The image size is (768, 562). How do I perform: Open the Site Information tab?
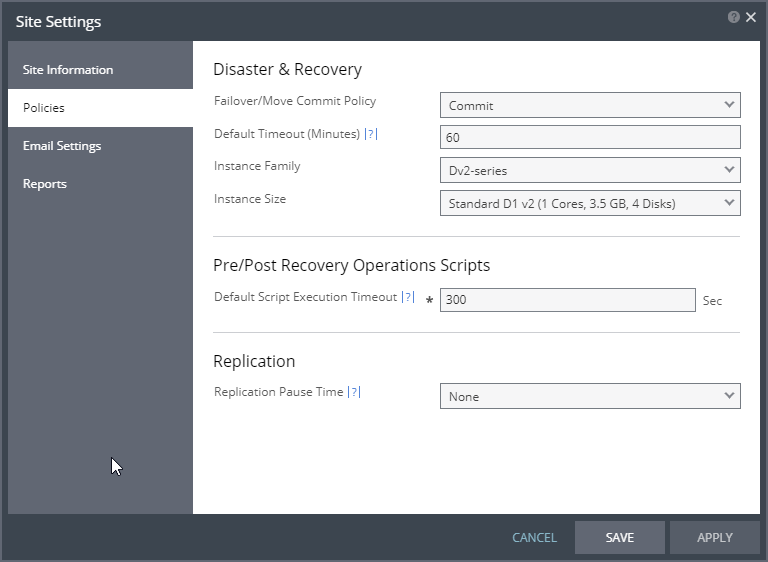pos(100,70)
